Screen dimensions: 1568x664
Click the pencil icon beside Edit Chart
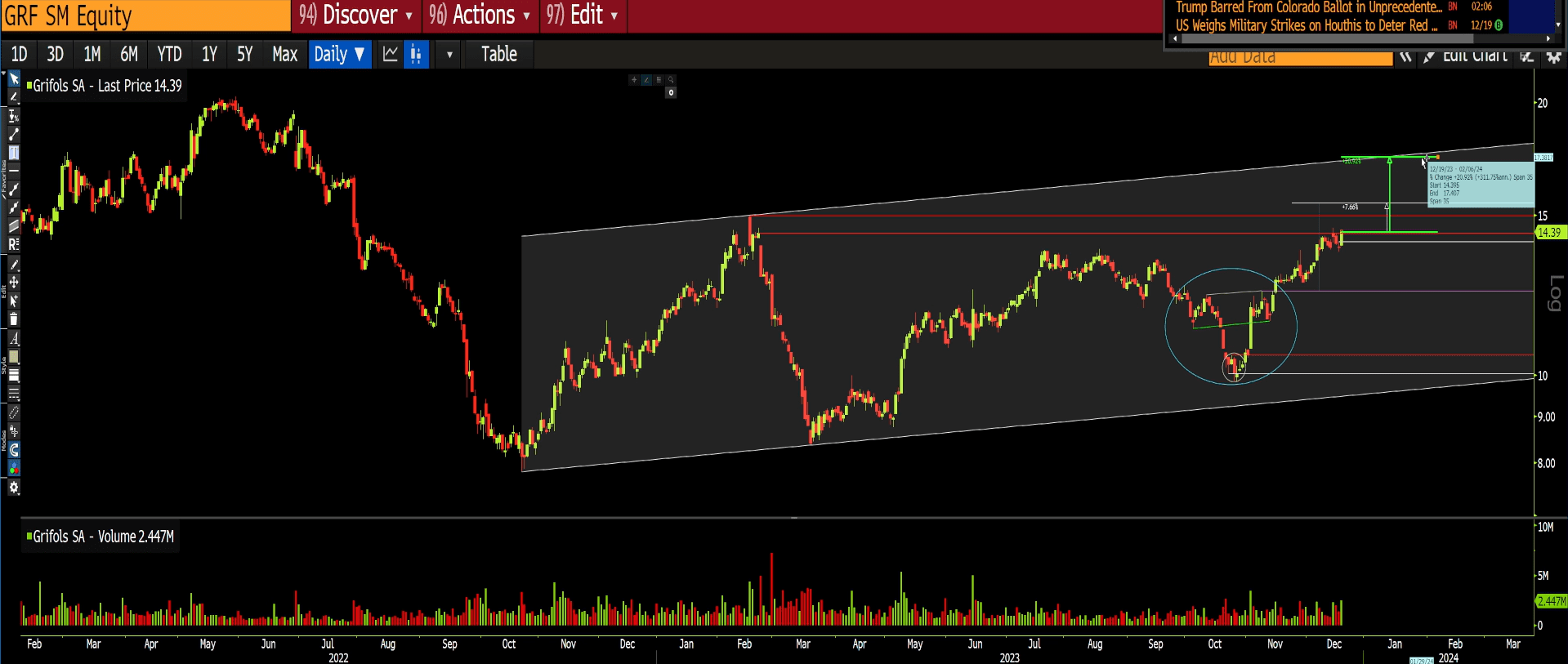pos(1429,56)
